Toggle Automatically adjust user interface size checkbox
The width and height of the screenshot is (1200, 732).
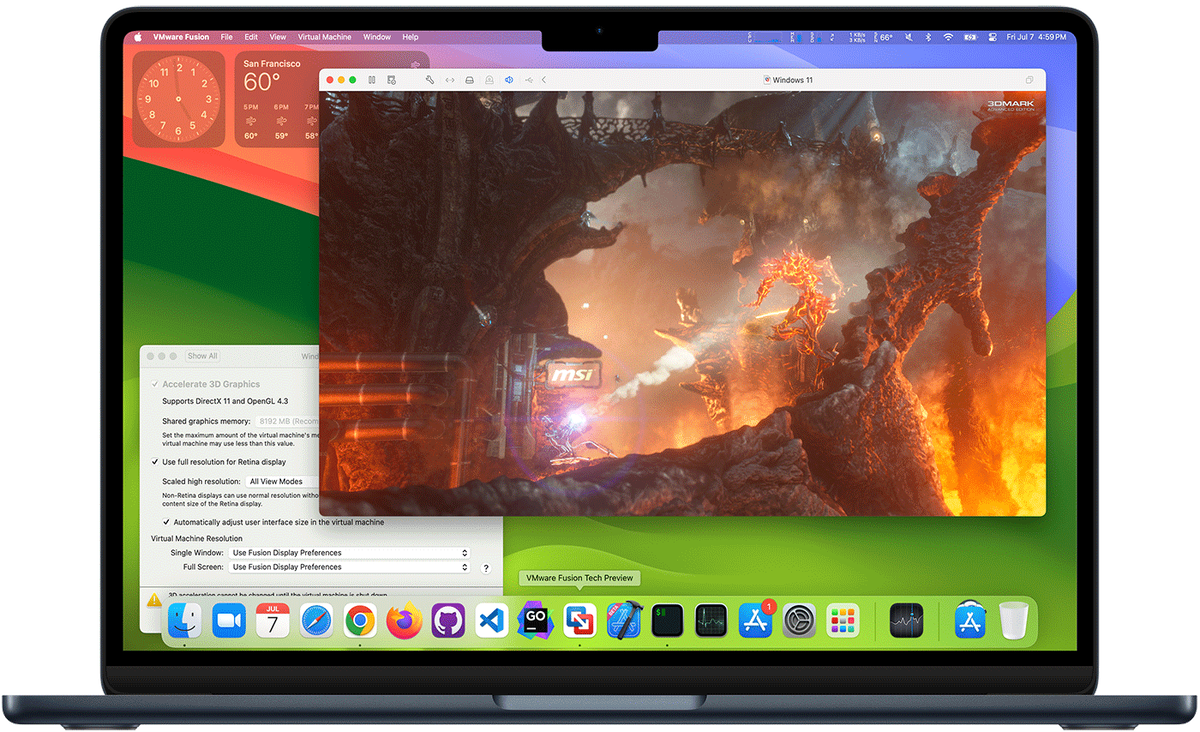pos(166,522)
